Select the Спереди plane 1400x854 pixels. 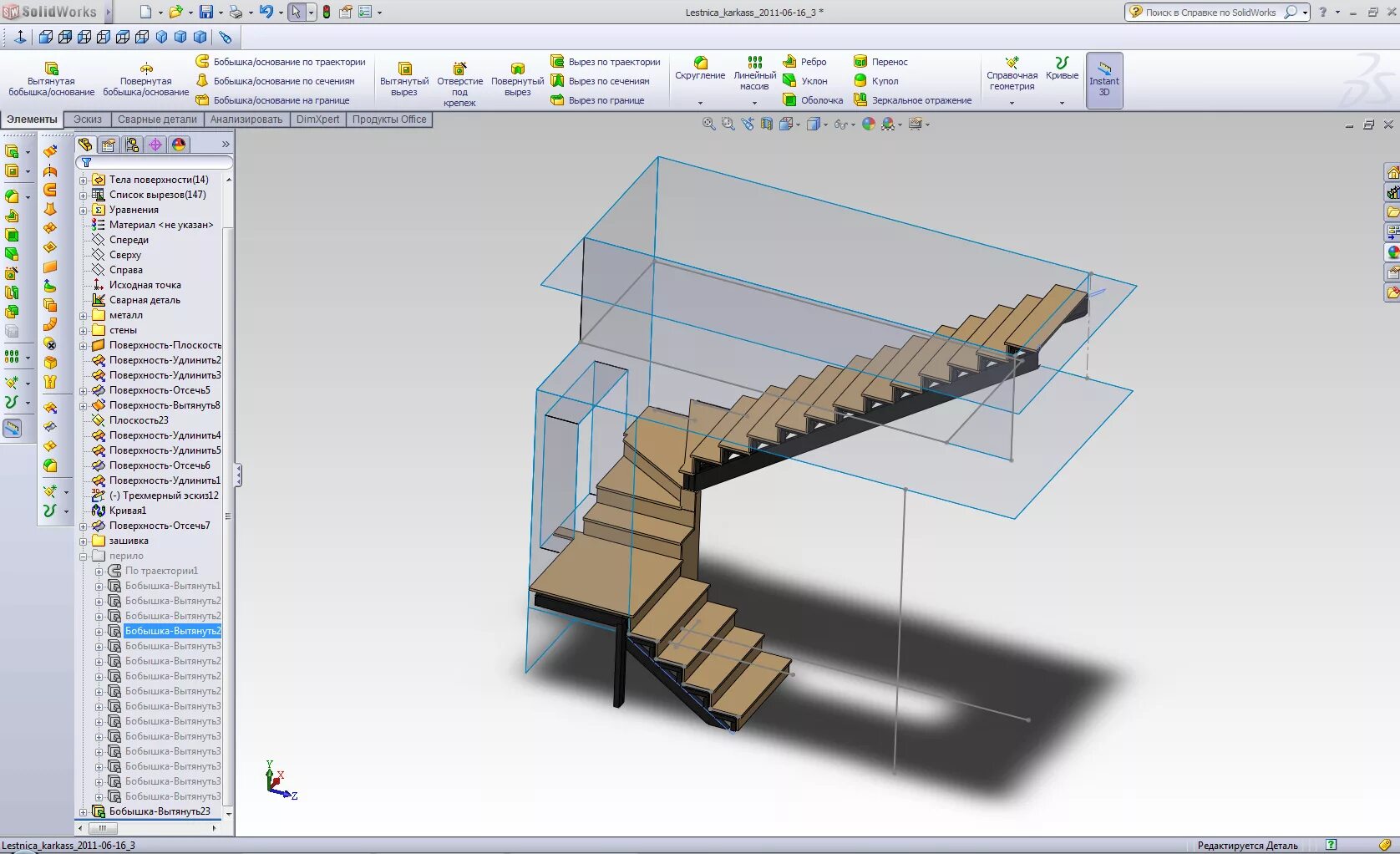[120, 240]
